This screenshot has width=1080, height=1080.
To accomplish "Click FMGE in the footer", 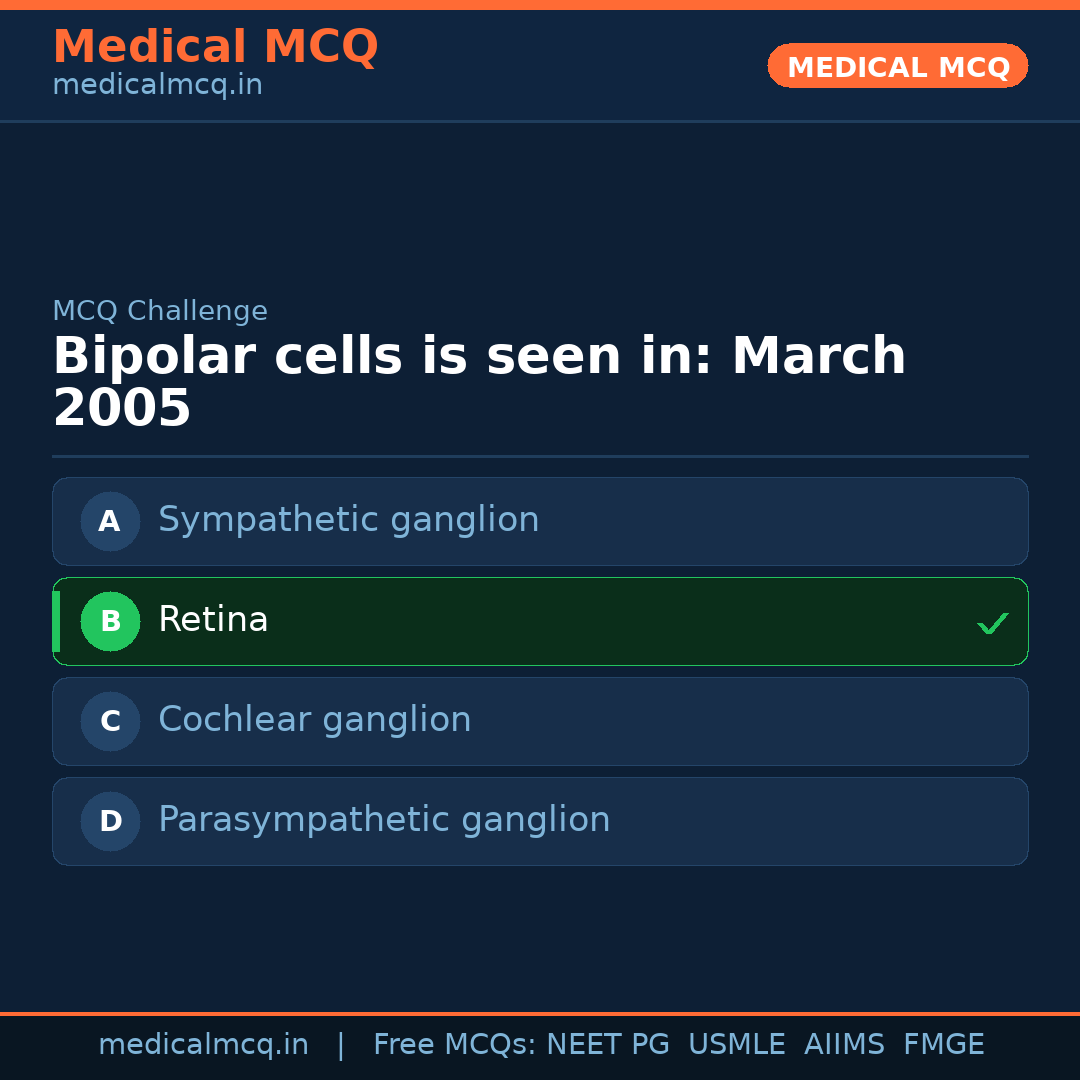I will pyautogui.click(x=943, y=1045).
